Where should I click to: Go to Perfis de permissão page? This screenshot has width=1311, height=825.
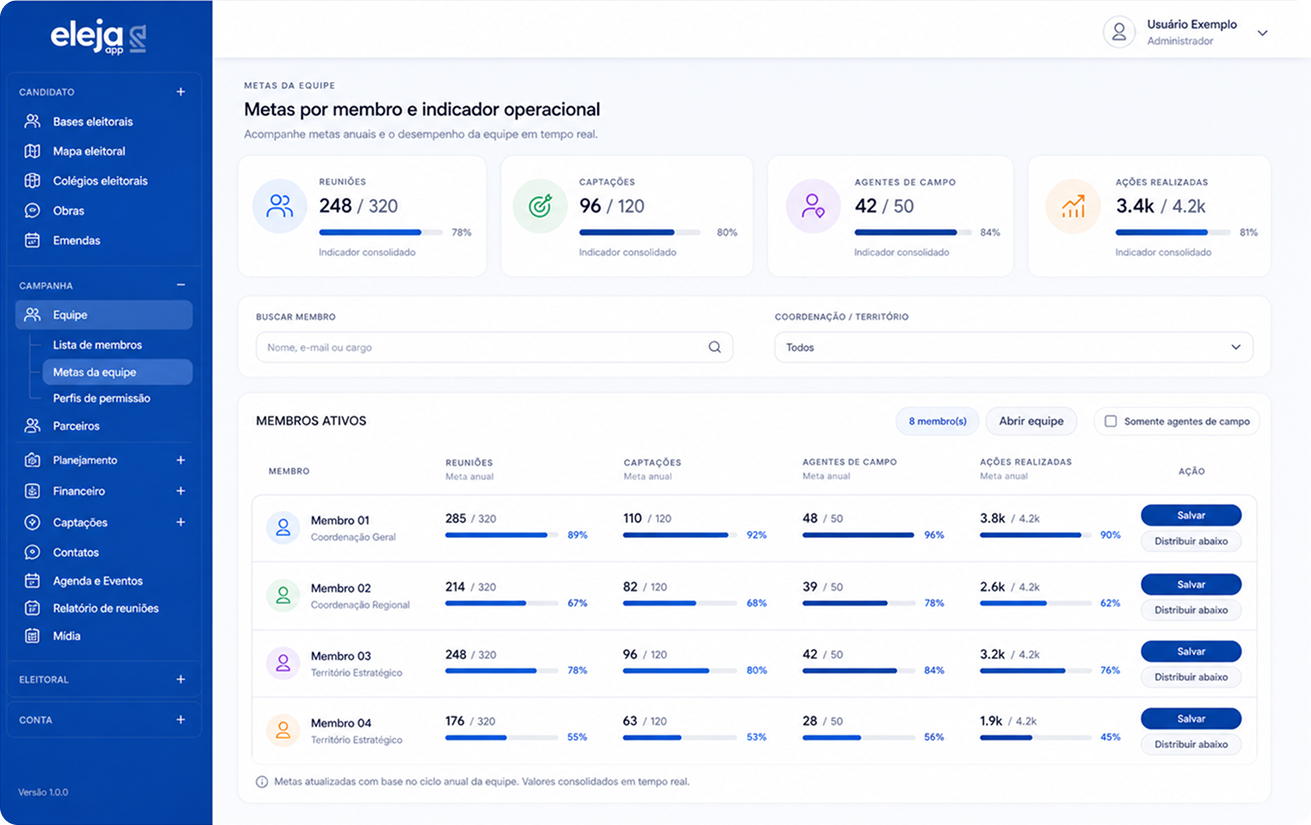click(x=102, y=398)
